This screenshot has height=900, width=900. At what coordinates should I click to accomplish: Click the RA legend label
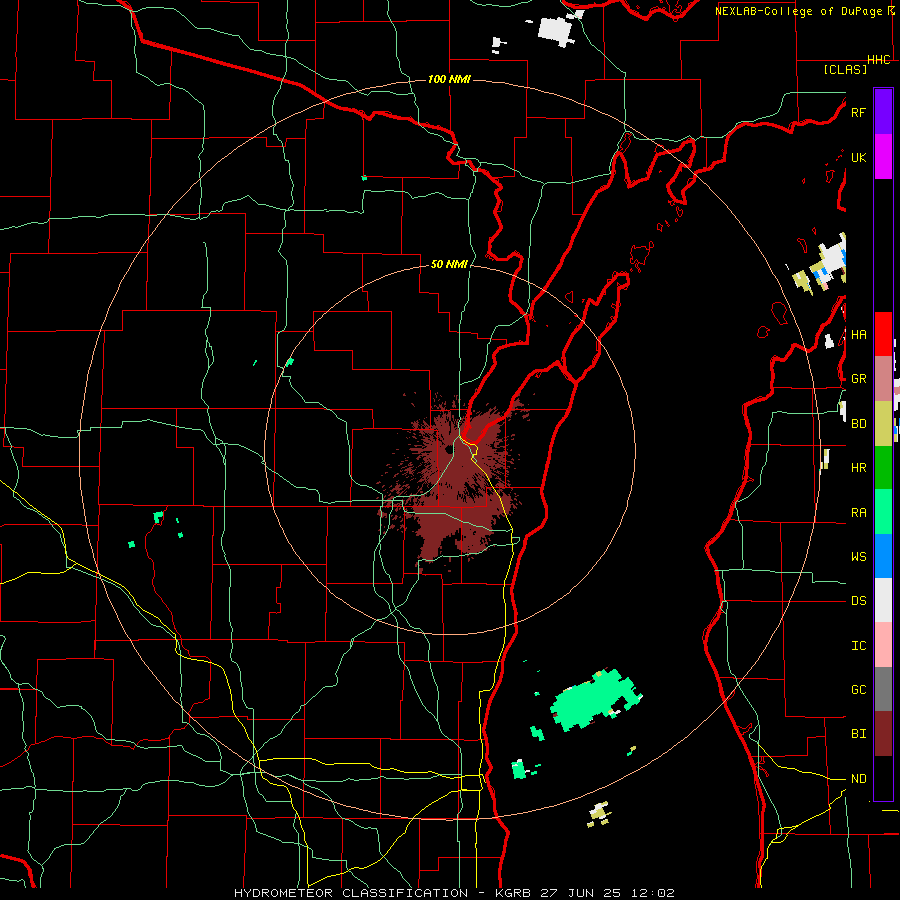858,513
